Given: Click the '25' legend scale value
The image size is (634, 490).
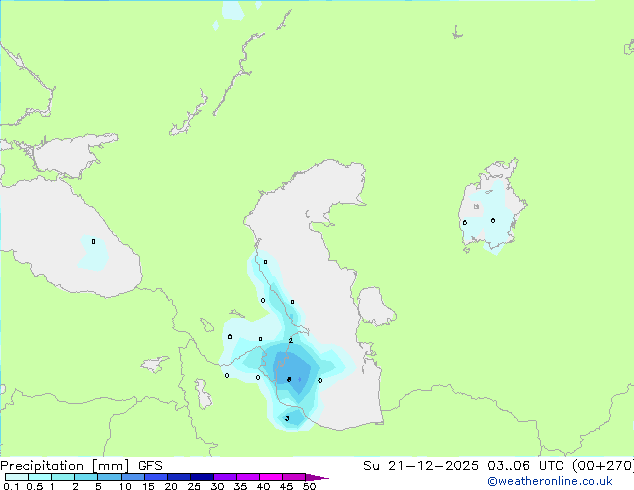Looking at the screenshot, I should click(194, 486).
